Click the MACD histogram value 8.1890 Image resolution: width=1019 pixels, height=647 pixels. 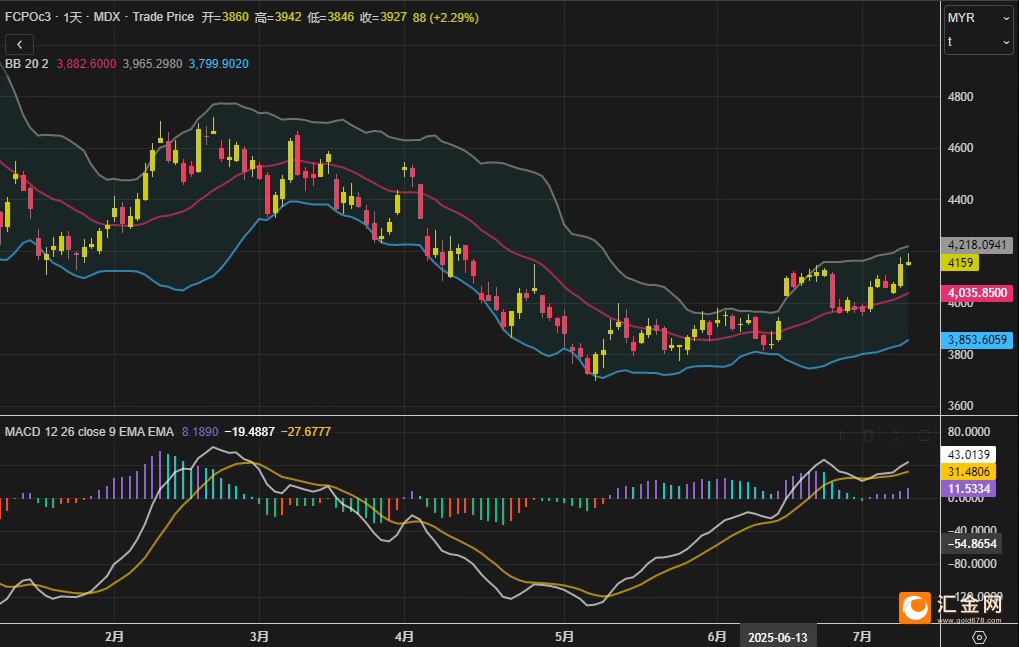point(200,432)
